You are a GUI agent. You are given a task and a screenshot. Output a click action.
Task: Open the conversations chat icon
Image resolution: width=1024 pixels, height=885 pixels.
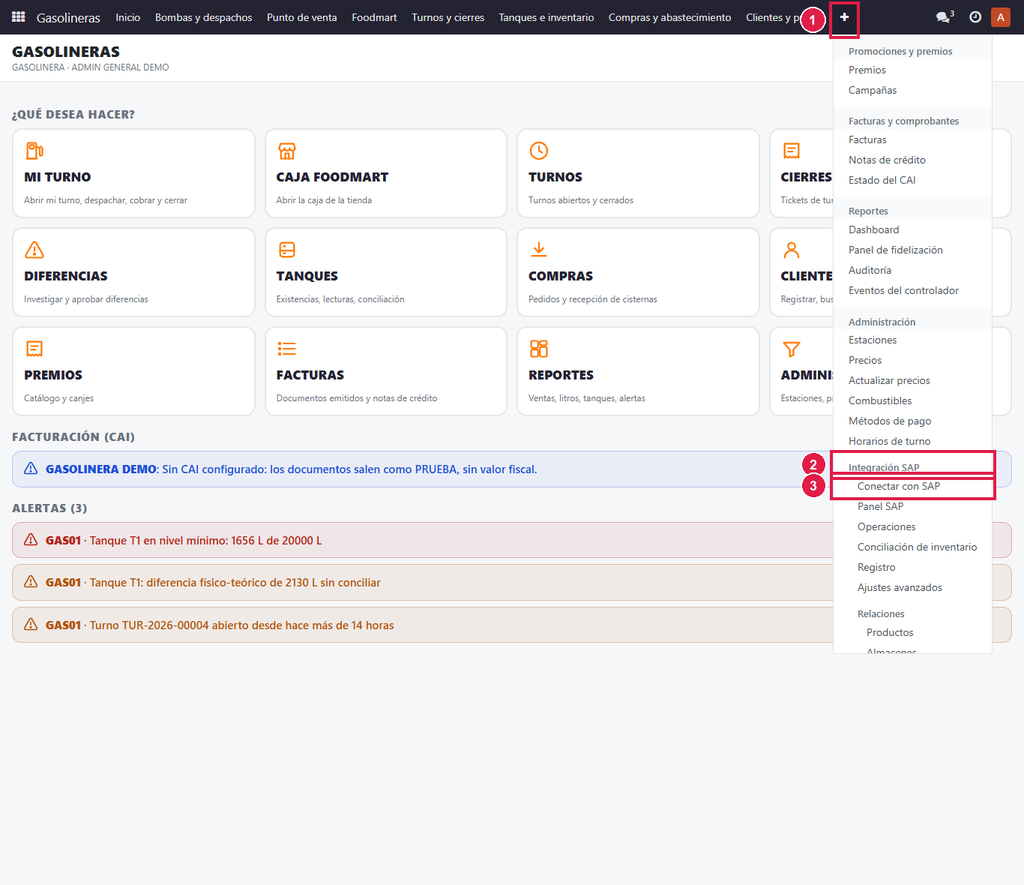pos(944,17)
